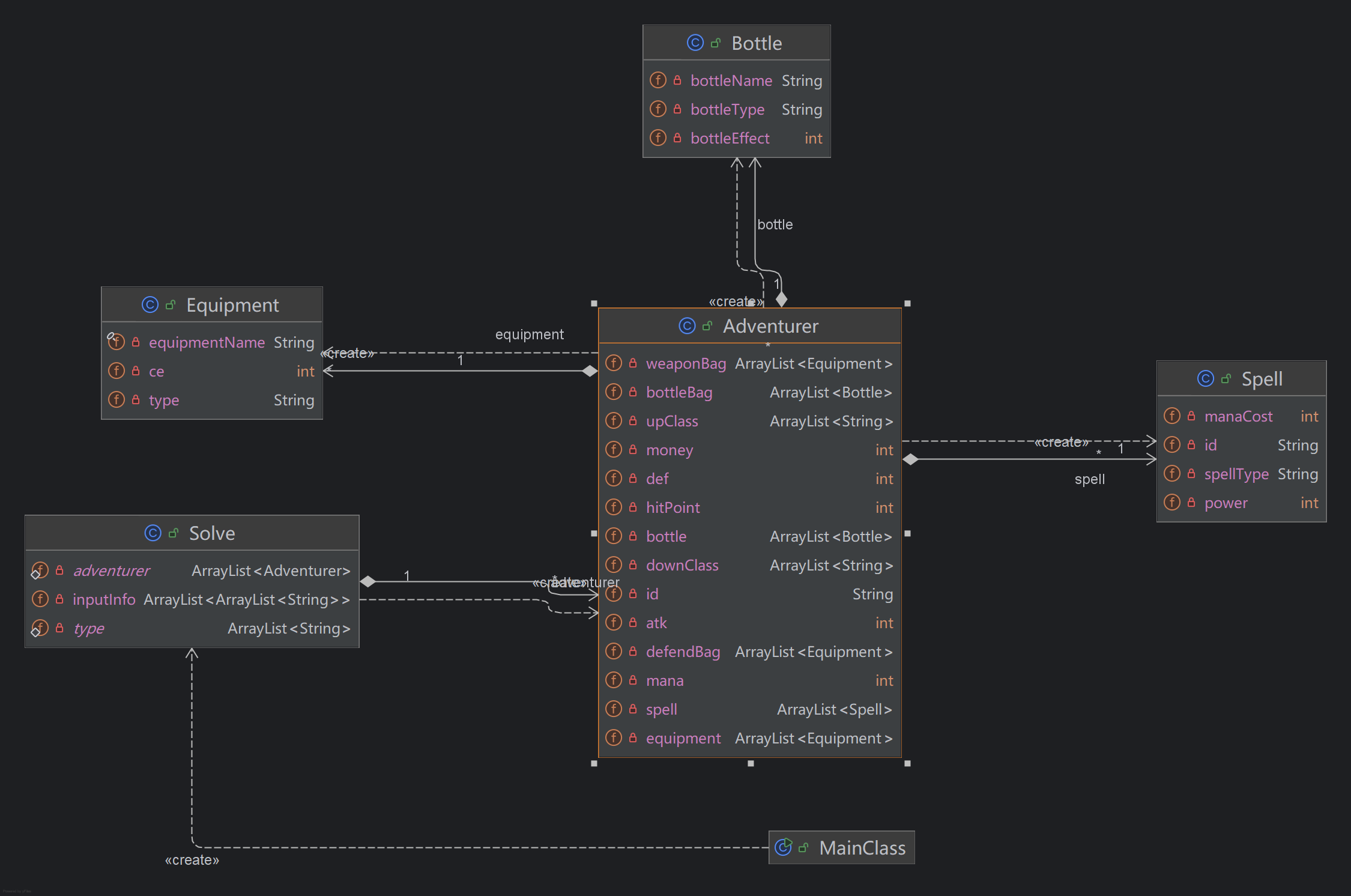Image resolution: width=1351 pixels, height=896 pixels.
Task: Select the bottleEffect field row
Action: click(730, 138)
